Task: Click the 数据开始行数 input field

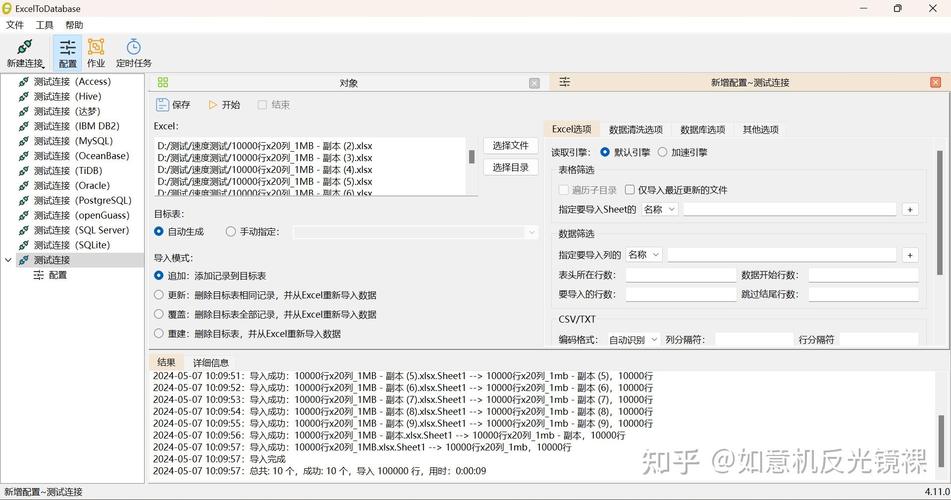Action: tap(864, 275)
